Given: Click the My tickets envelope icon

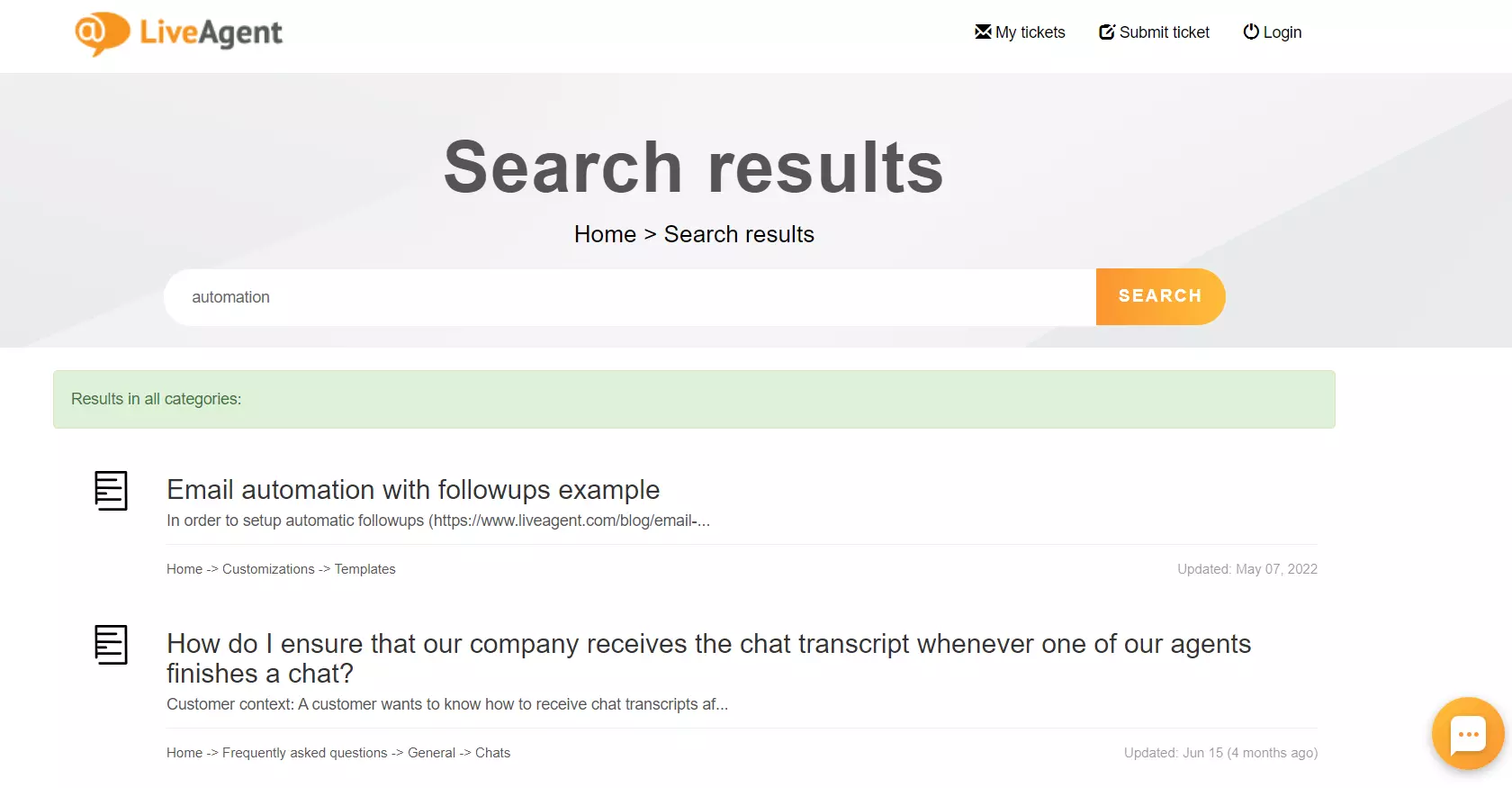Looking at the screenshot, I should pyautogui.click(x=982, y=31).
